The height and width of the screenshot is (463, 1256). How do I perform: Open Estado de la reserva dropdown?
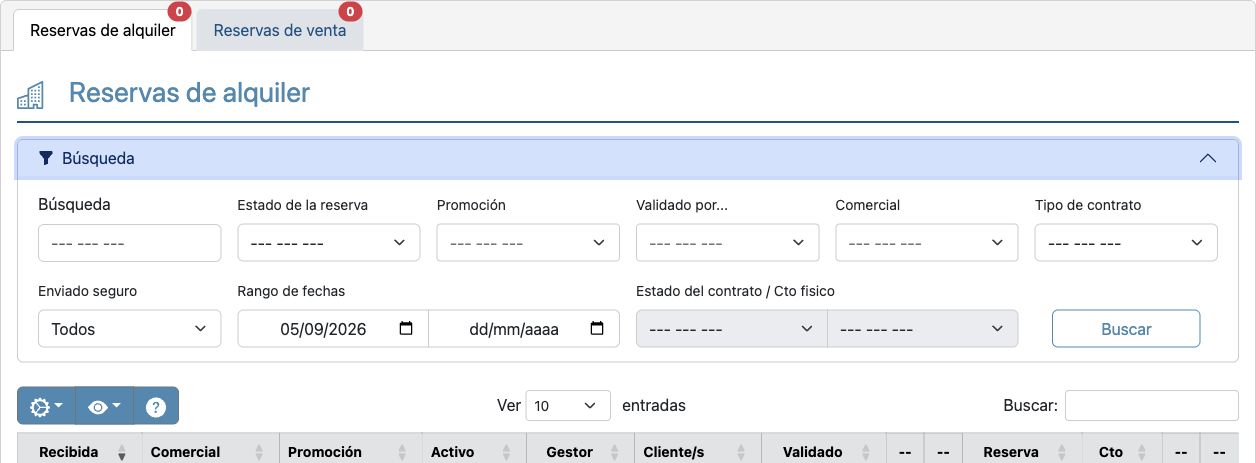328,242
